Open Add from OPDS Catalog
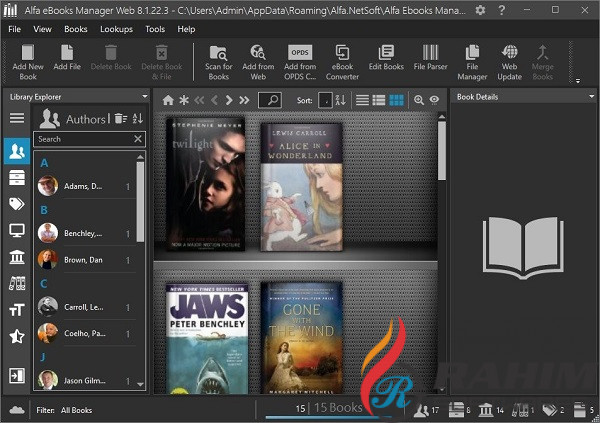 (x=300, y=62)
